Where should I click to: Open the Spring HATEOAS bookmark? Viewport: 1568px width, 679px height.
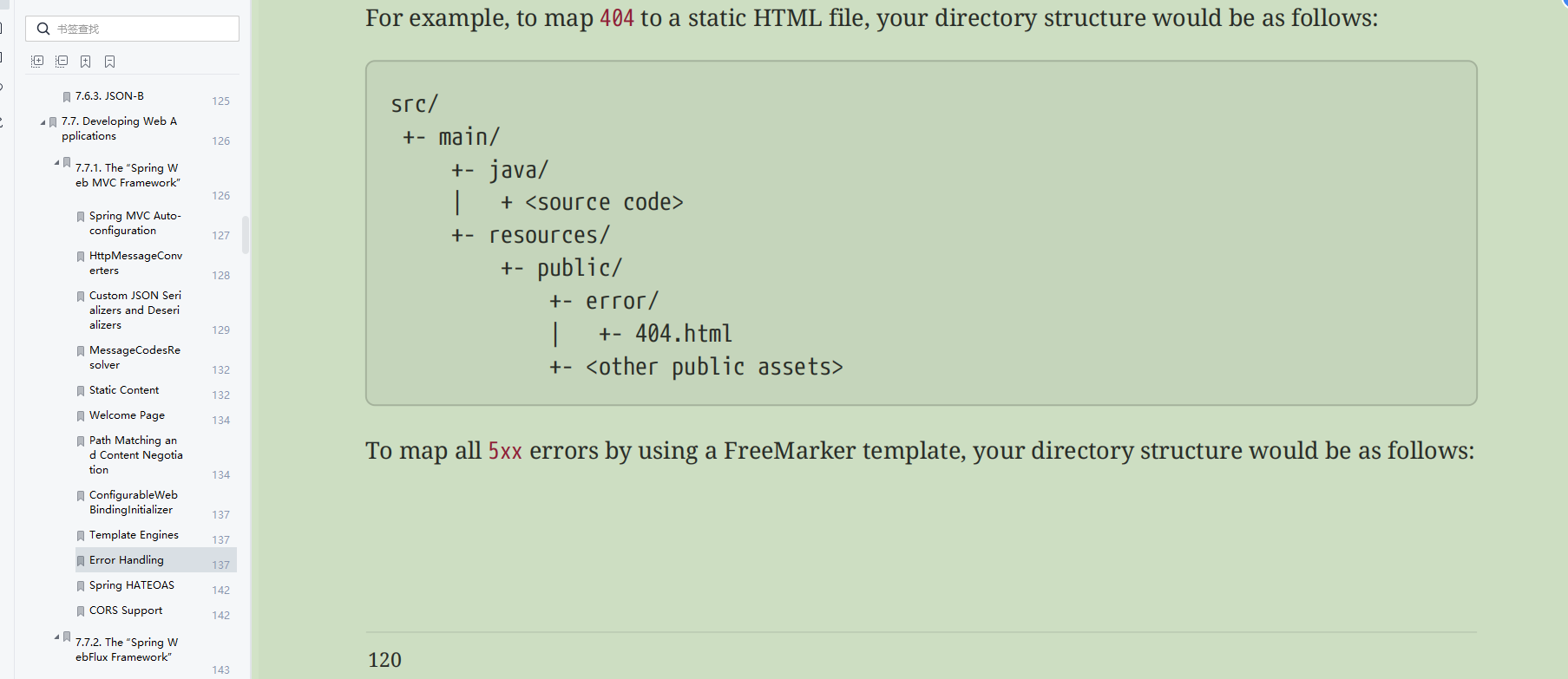[132, 585]
